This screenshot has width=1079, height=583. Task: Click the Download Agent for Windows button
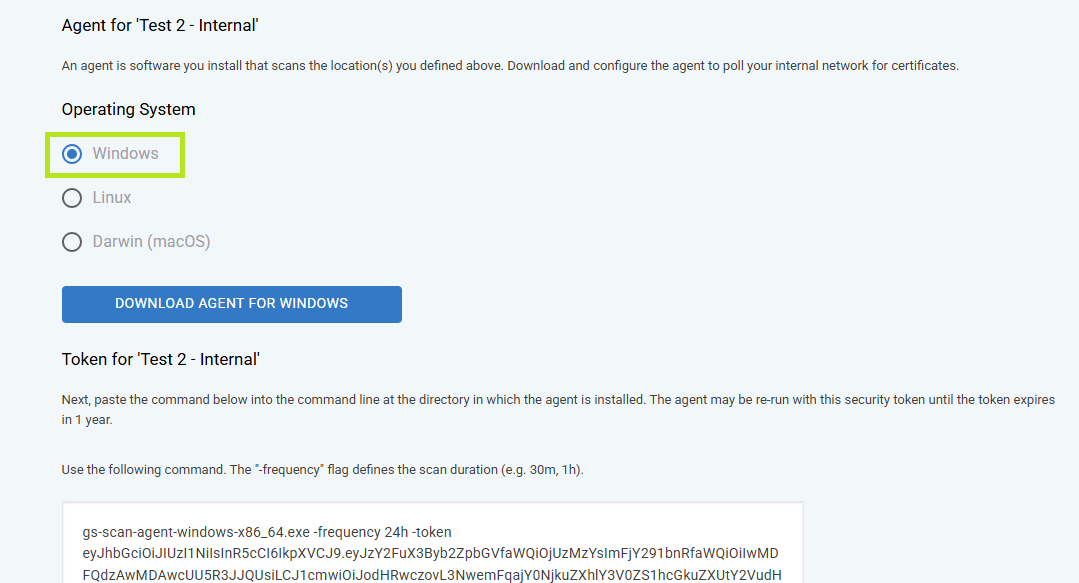click(x=232, y=304)
